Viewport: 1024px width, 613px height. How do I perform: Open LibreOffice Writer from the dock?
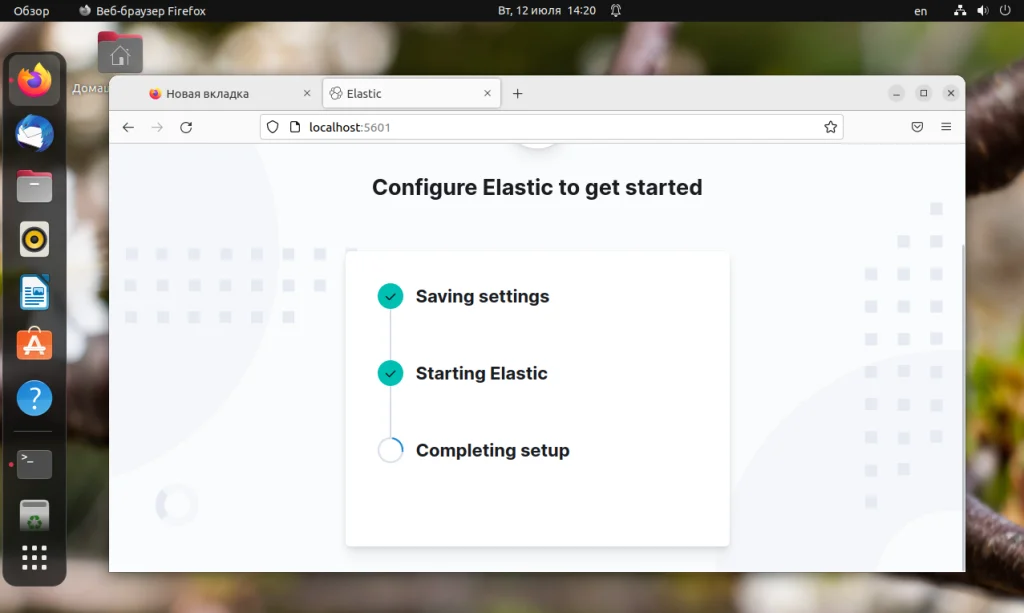[x=34, y=292]
